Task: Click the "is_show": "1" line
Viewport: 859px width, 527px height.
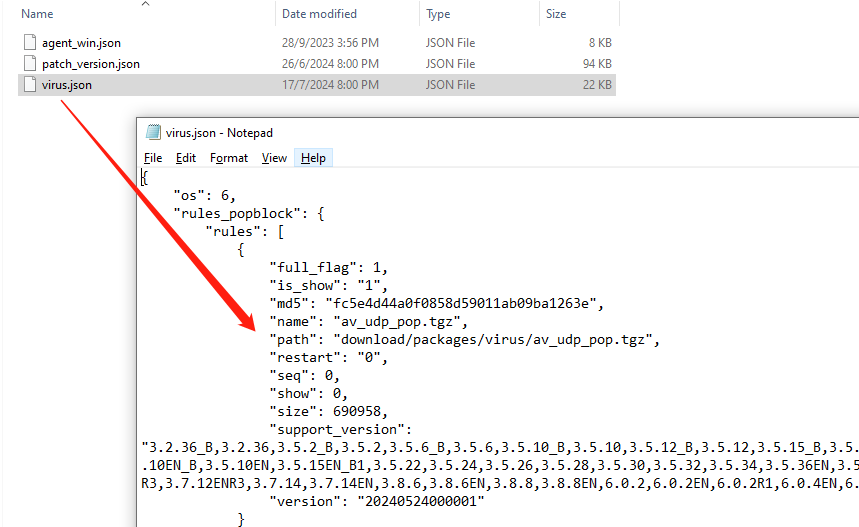Action: [x=328, y=285]
